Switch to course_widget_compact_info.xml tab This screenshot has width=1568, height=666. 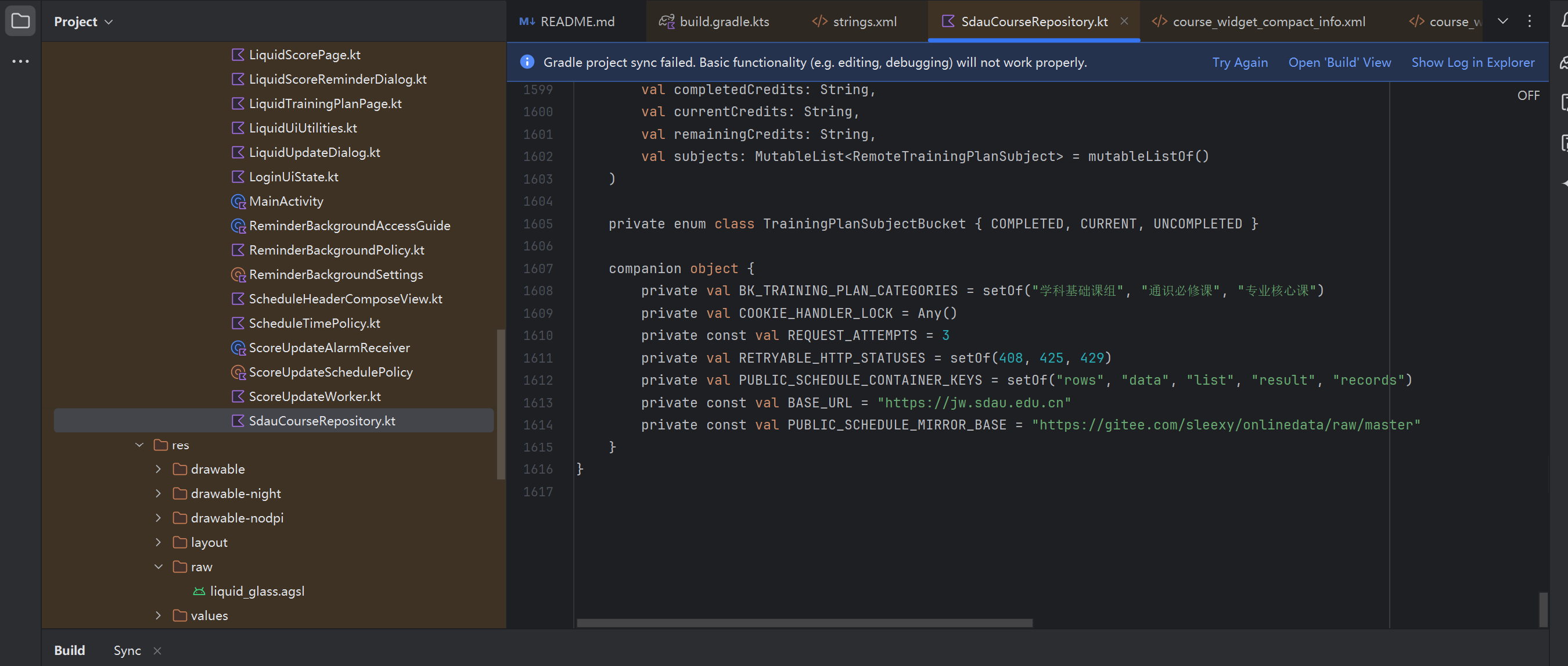(x=1259, y=22)
